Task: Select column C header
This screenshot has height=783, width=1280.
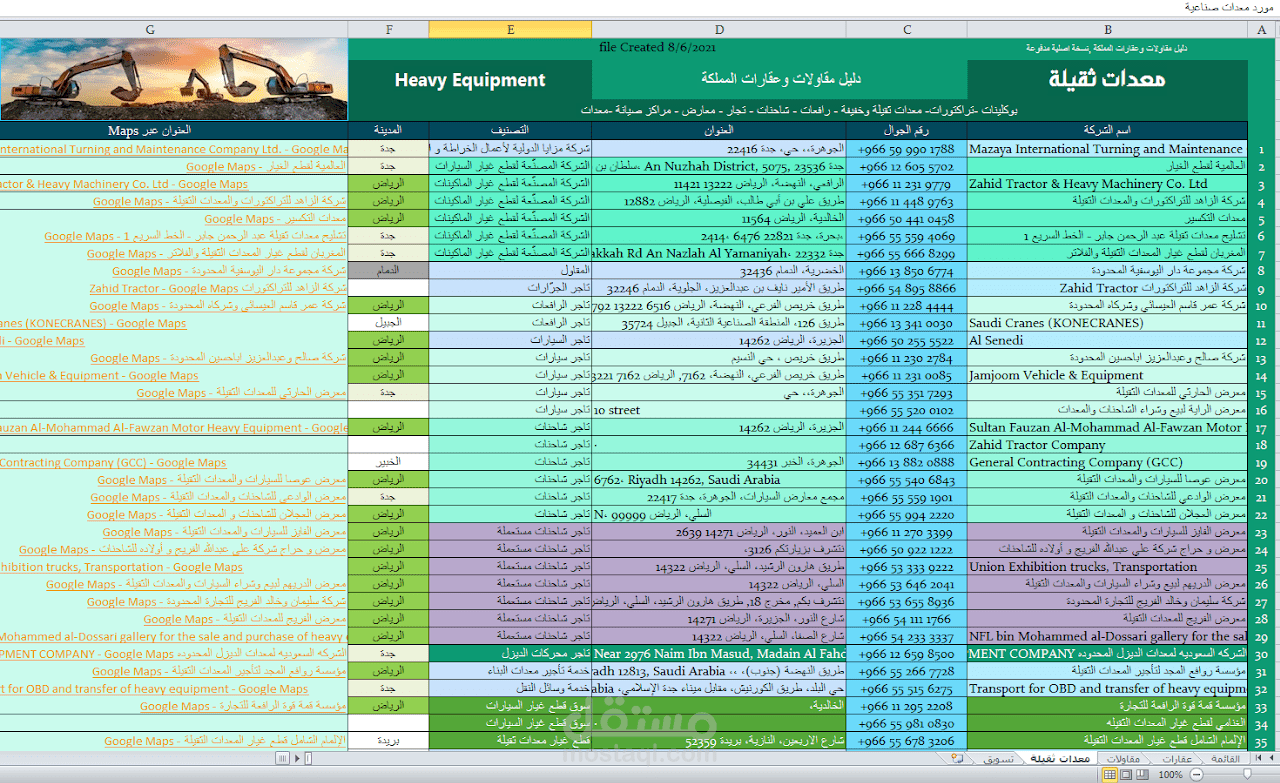Action: pos(907,30)
